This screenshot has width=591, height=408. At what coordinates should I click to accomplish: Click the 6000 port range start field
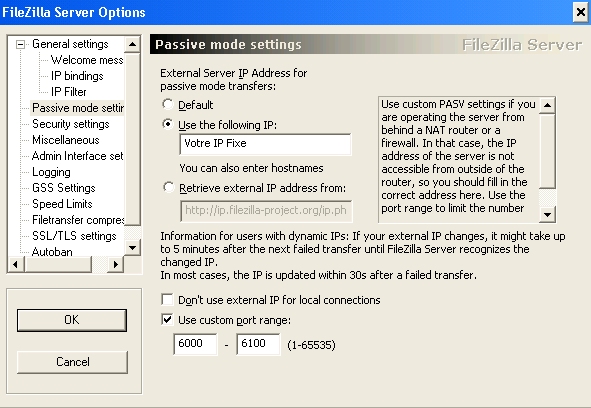click(195, 344)
